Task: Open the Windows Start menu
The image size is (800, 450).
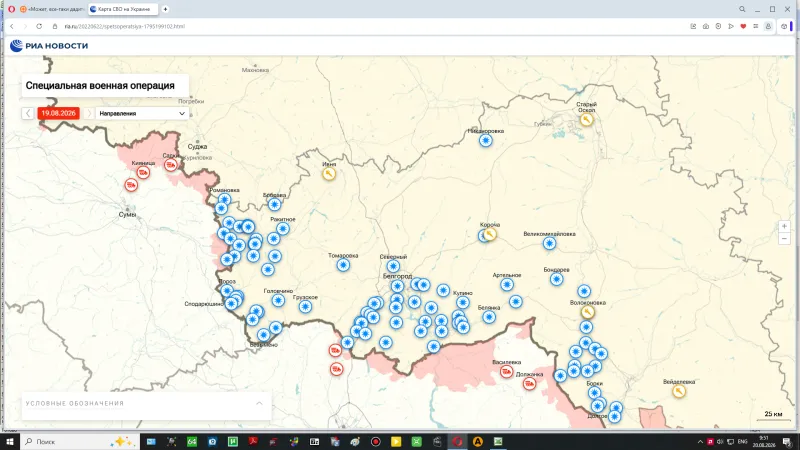Action: click(10, 441)
